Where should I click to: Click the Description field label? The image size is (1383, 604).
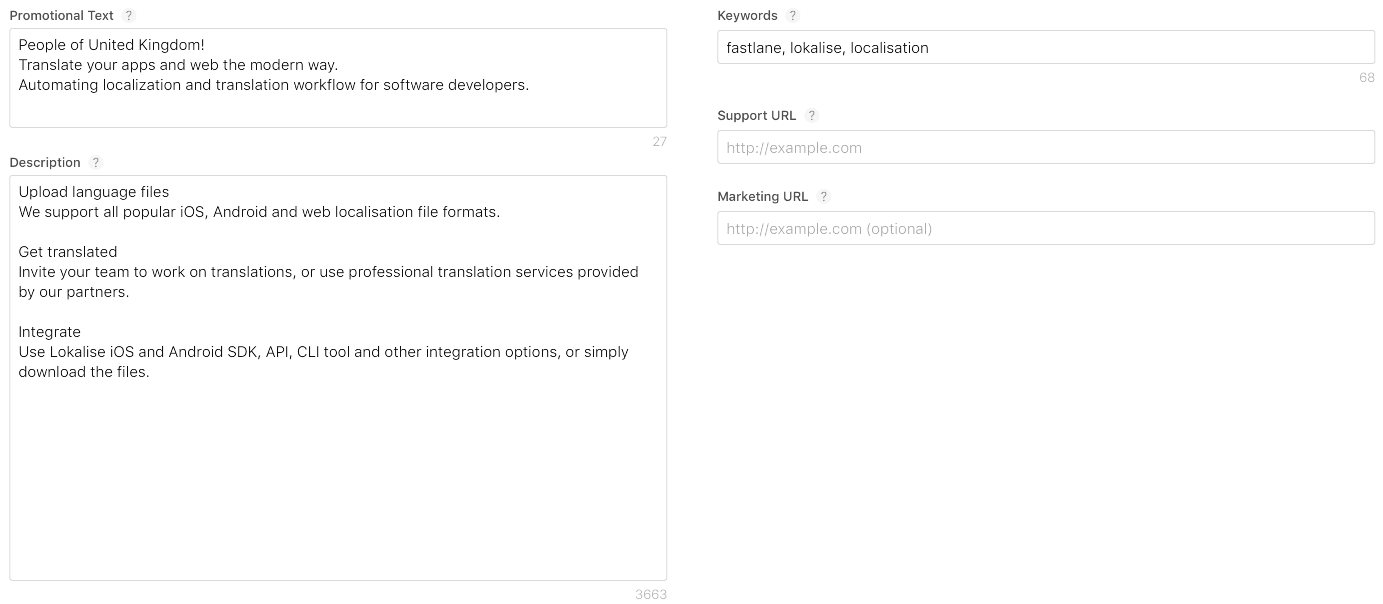[45, 163]
